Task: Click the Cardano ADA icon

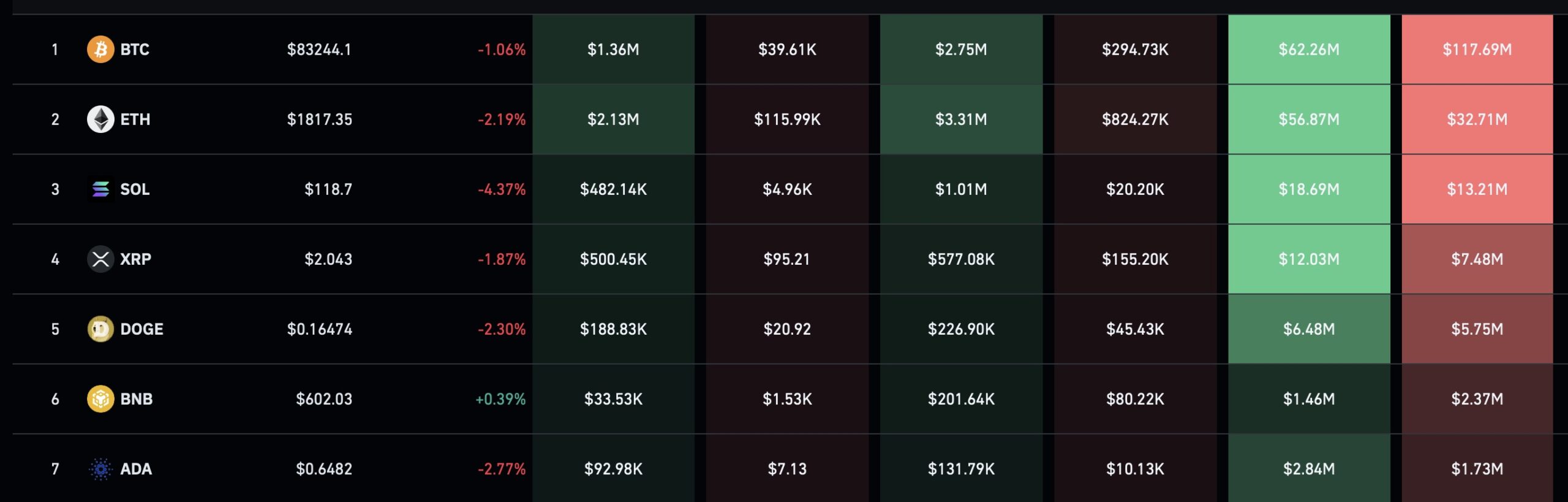Action: click(x=100, y=468)
